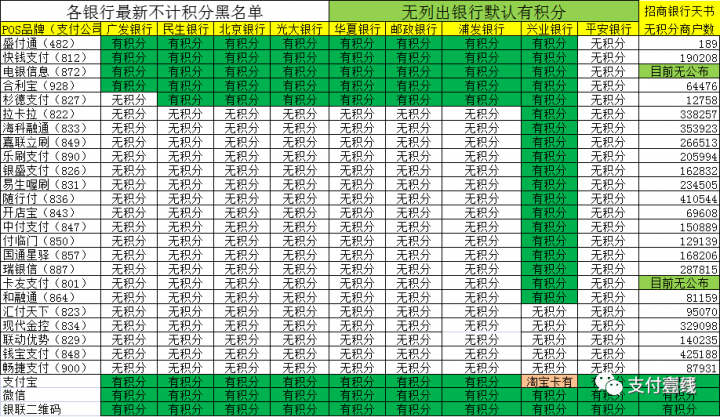Click the row label 乐刷支付（890）

[51, 156]
